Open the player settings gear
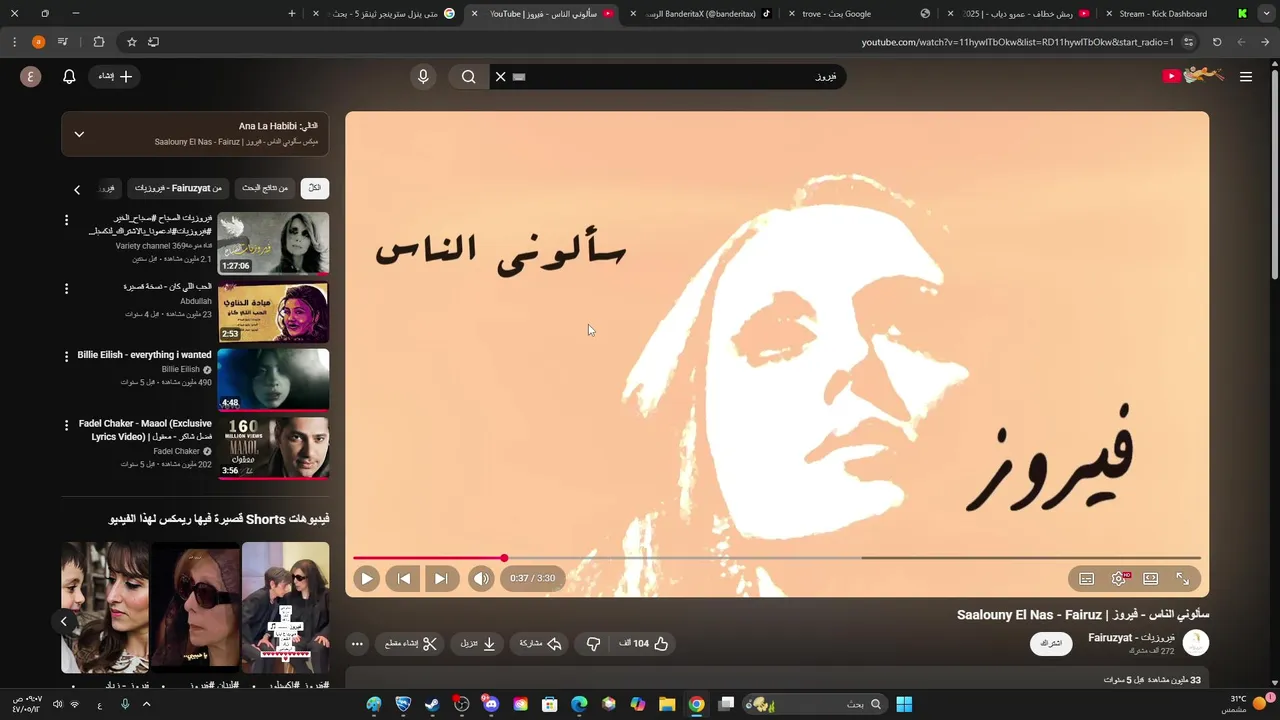 point(1119,578)
